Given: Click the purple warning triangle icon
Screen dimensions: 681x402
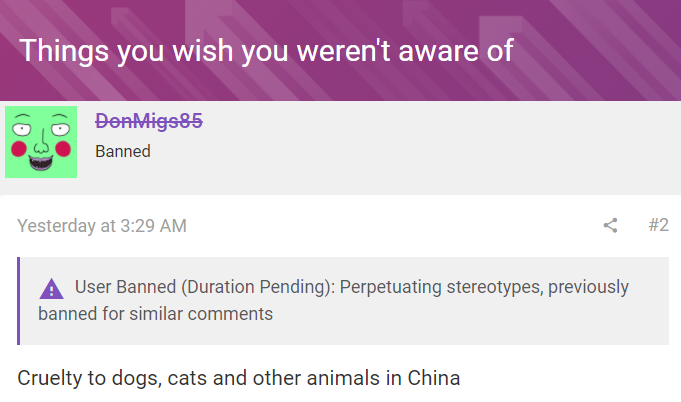Looking at the screenshot, I should pos(51,289).
